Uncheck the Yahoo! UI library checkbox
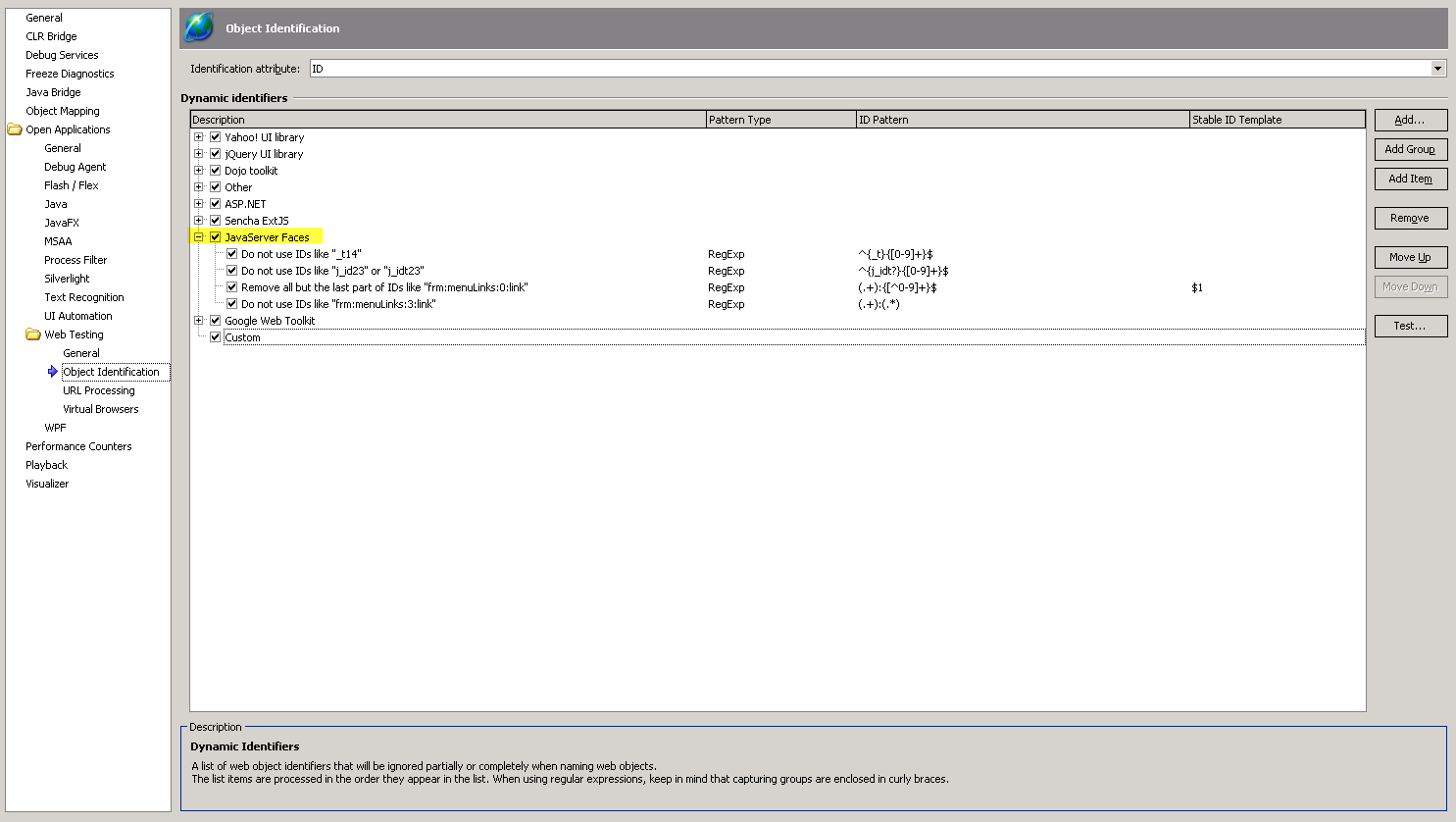The width and height of the screenshot is (1456, 822). tap(216, 137)
